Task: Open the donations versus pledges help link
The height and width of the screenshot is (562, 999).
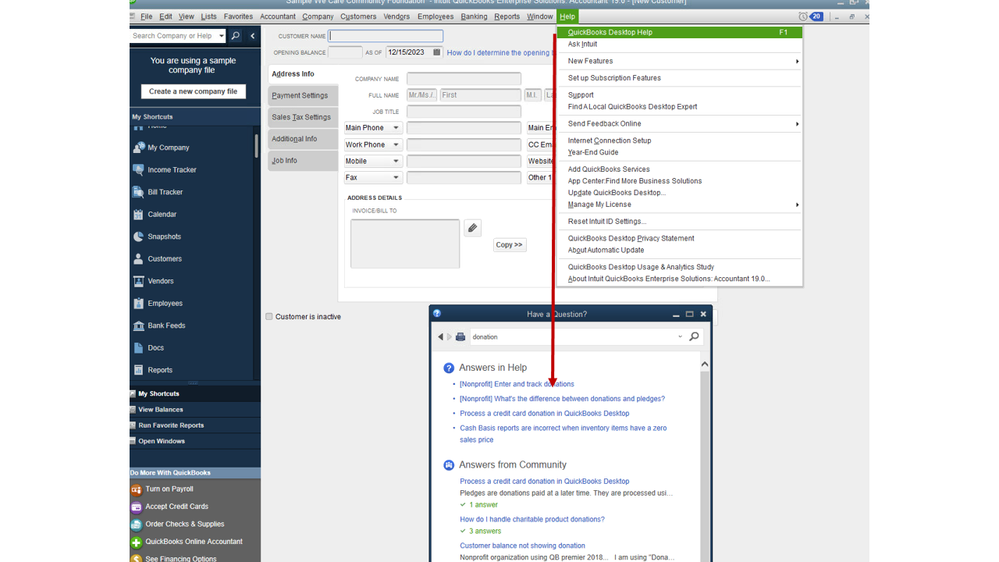Action: click(562, 399)
